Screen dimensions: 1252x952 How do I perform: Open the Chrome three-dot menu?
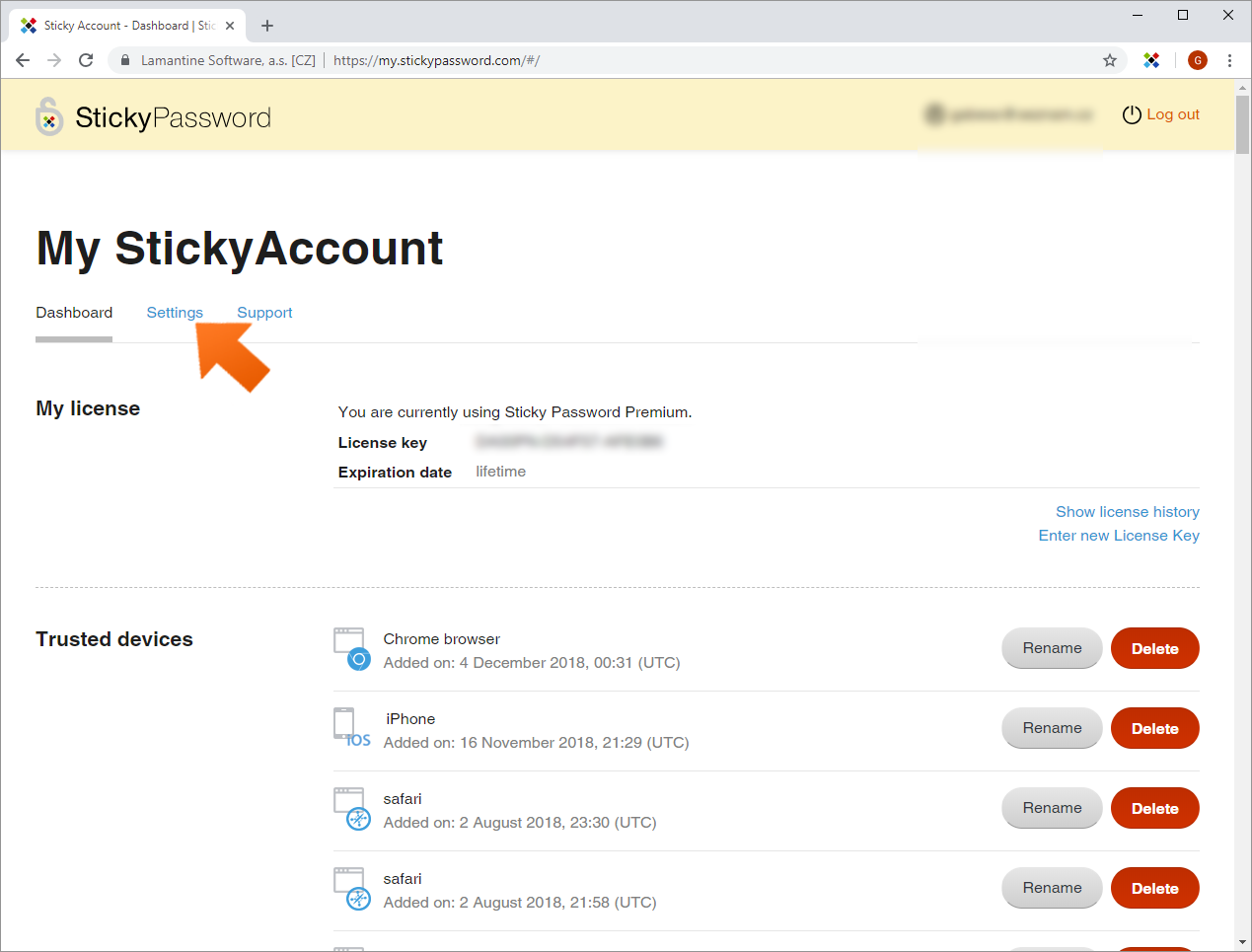[1229, 60]
